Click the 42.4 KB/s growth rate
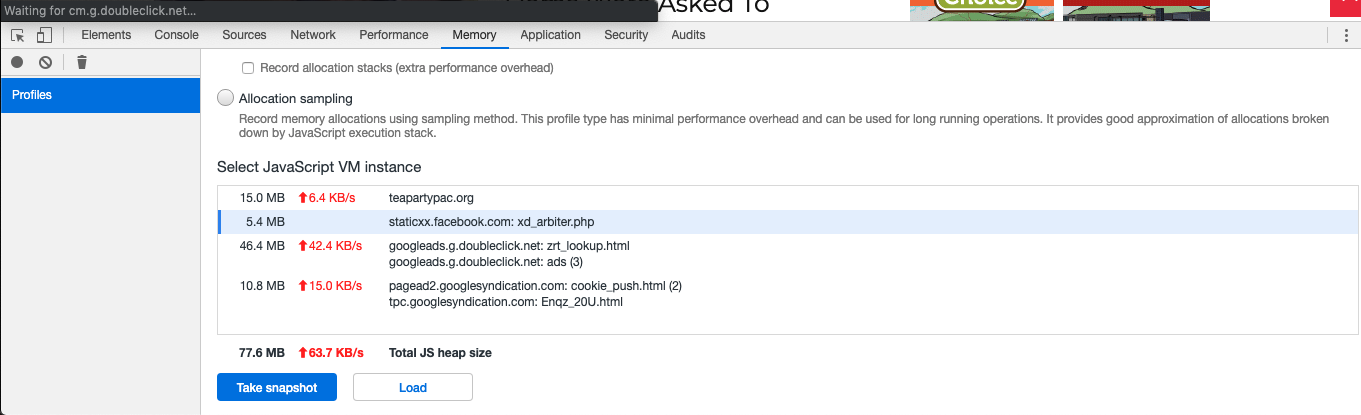This screenshot has width=1361, height=415. (x=330, y=246)
